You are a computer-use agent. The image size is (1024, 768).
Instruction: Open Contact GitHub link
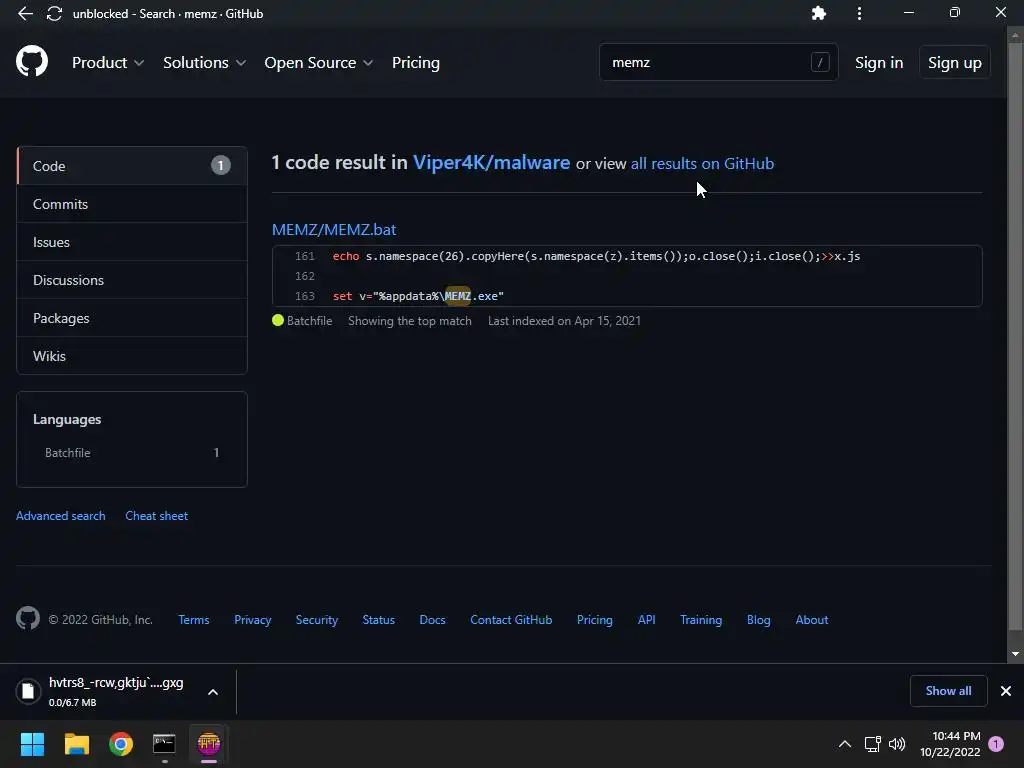tap(511, 619)
